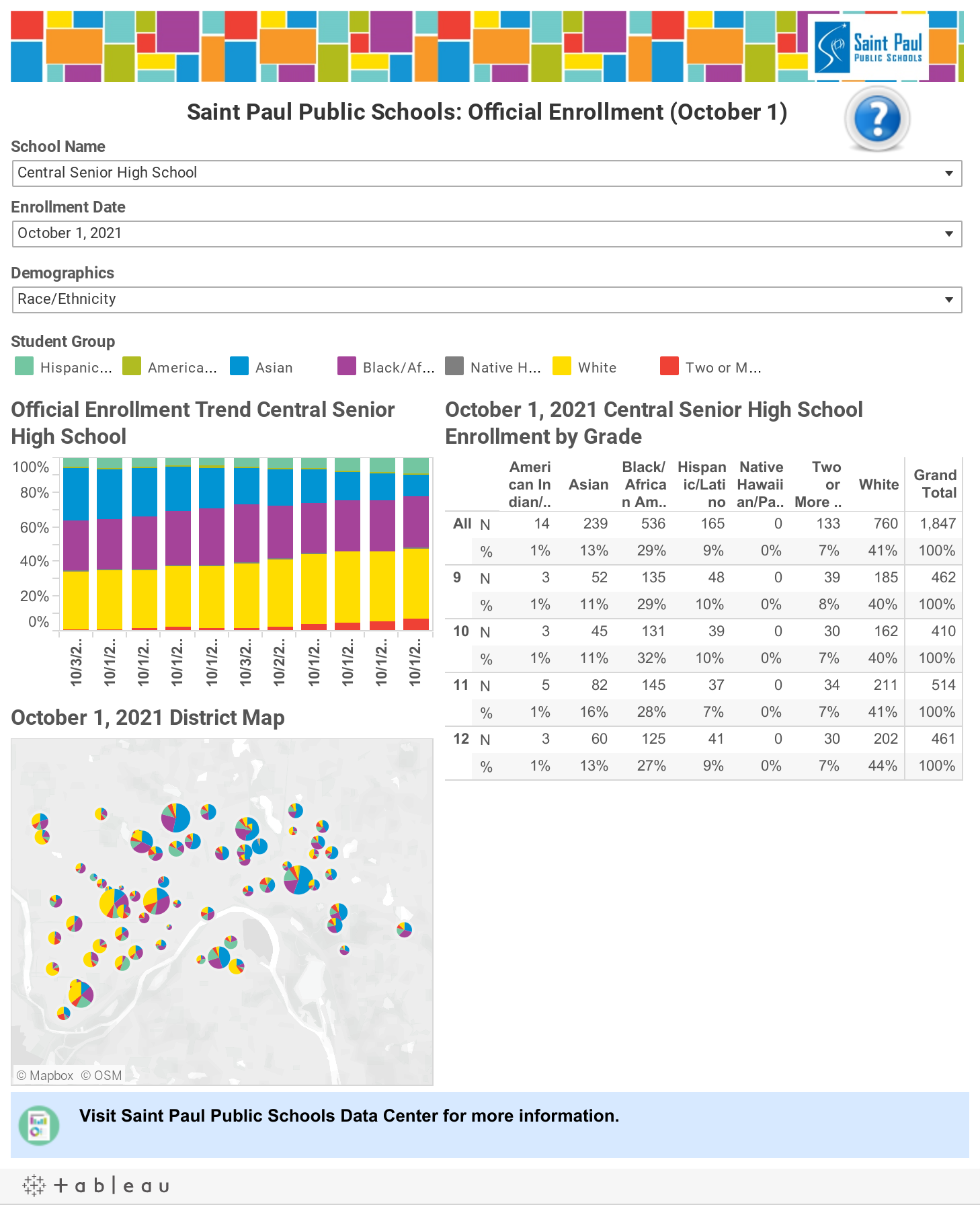Select the Hispanic legend color swatch
The height and width of the screenshot is (1205, 980).
coord(24,366)
